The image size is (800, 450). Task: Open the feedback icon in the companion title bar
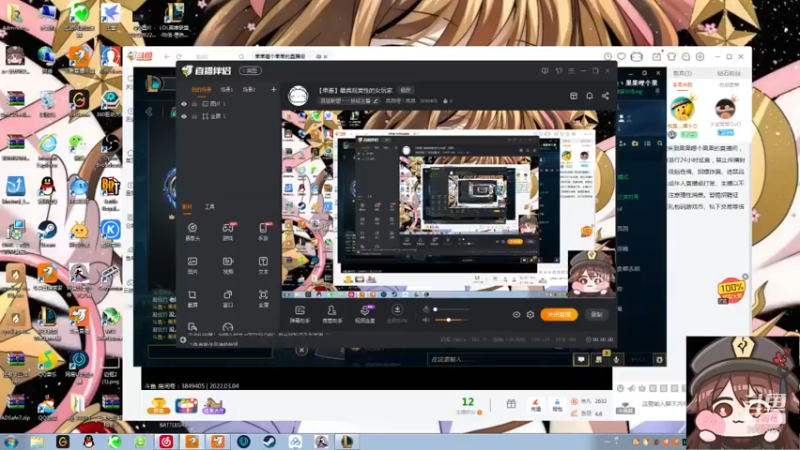[545, 71]
